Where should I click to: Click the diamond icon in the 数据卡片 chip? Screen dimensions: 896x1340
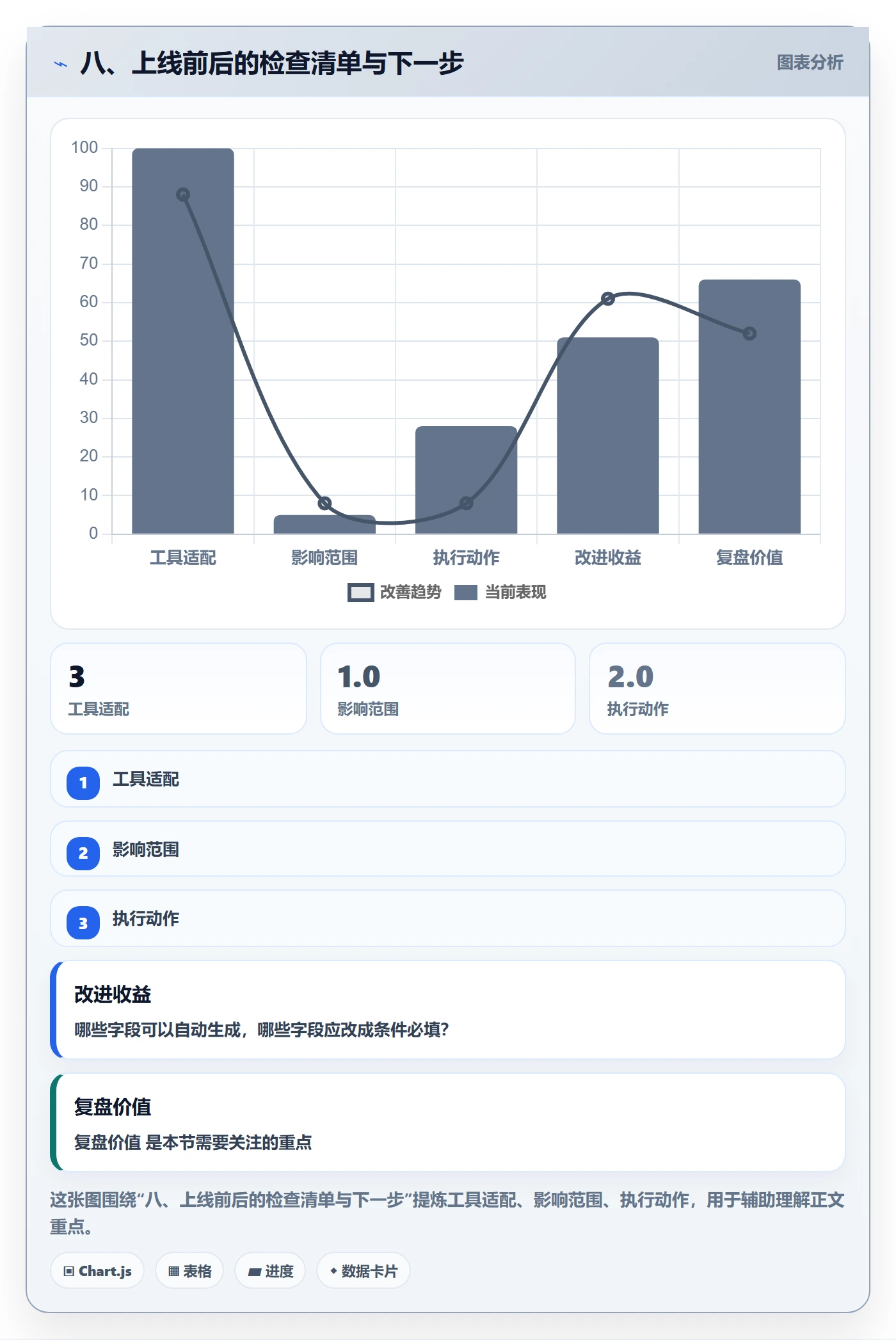point(333,1271)
